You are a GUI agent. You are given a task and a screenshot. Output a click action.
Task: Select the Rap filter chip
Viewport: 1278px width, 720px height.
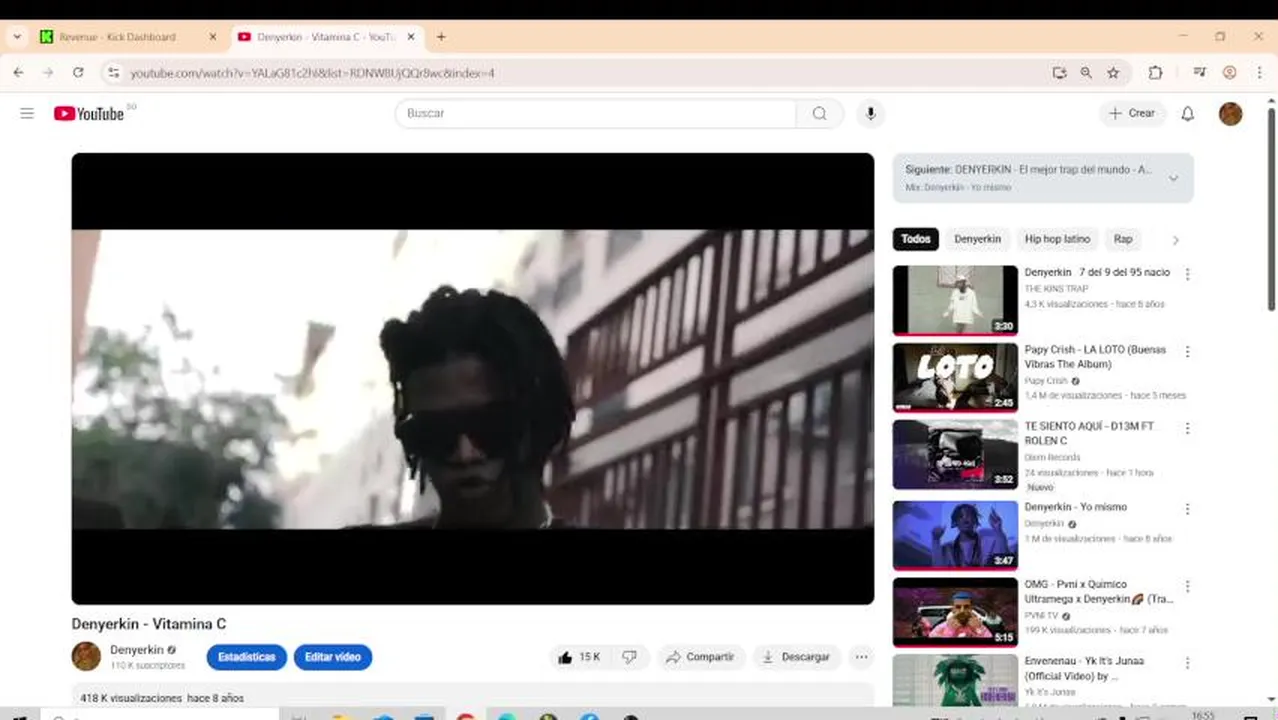[1123, 239]
